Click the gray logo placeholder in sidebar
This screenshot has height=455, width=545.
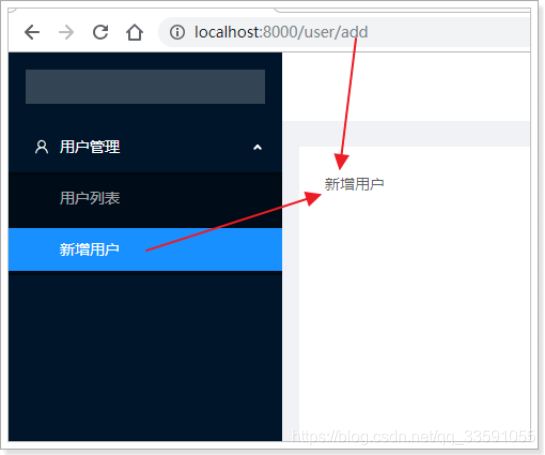pos(145,87)
